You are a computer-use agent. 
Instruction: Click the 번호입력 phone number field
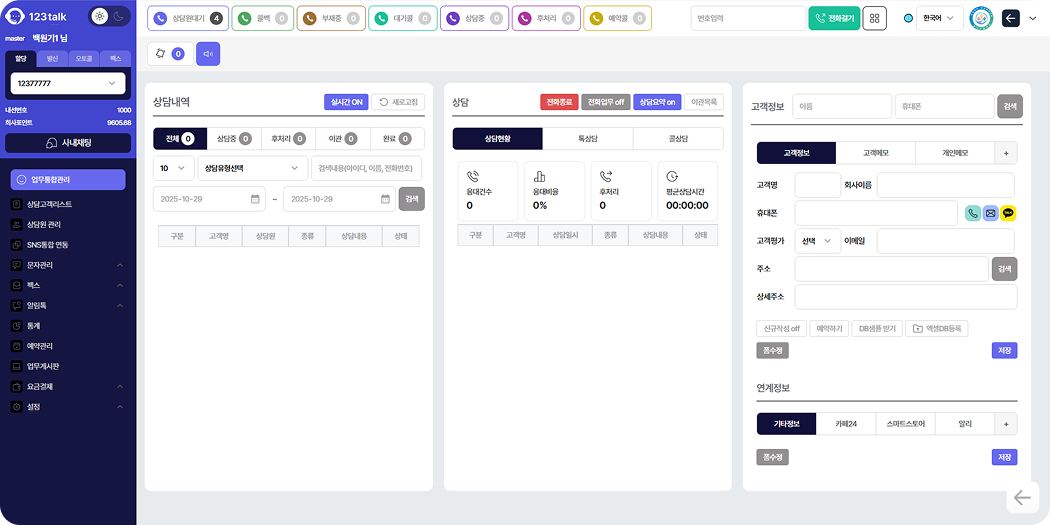(746, 18)
